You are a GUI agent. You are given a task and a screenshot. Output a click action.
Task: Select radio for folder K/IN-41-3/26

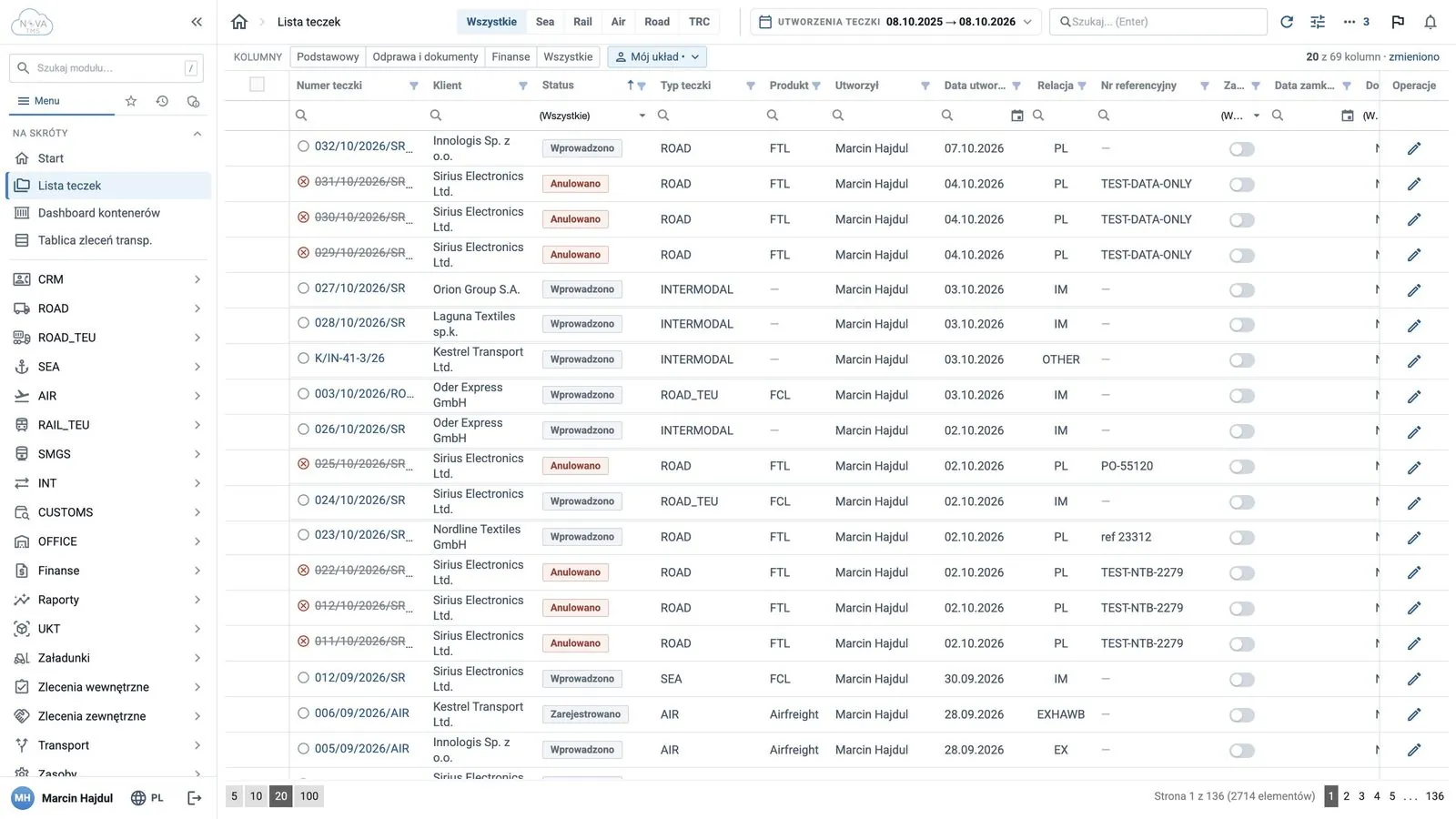(304, 359)
